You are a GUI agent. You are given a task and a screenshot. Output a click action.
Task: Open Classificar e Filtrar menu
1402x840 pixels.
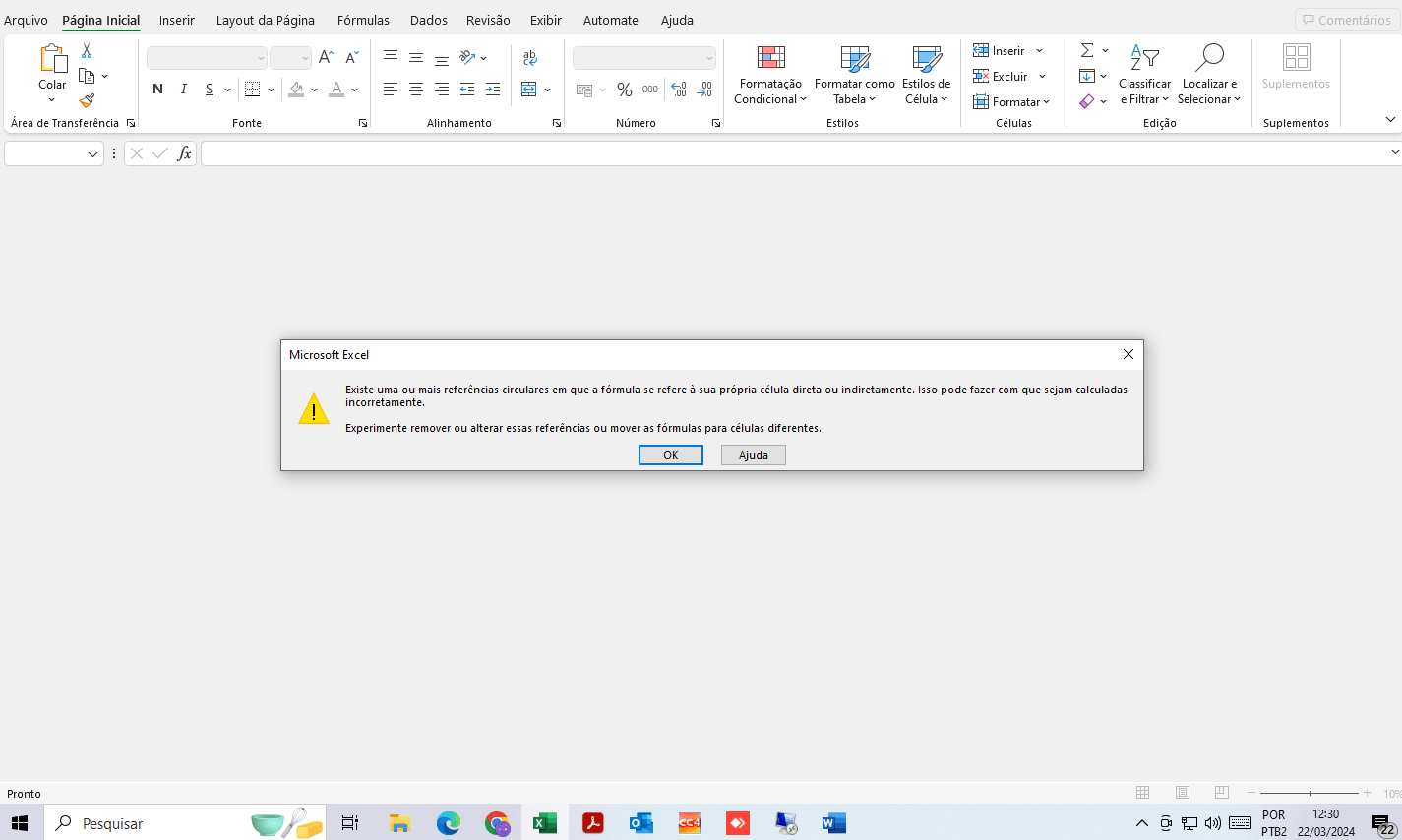coord(1144,75)
